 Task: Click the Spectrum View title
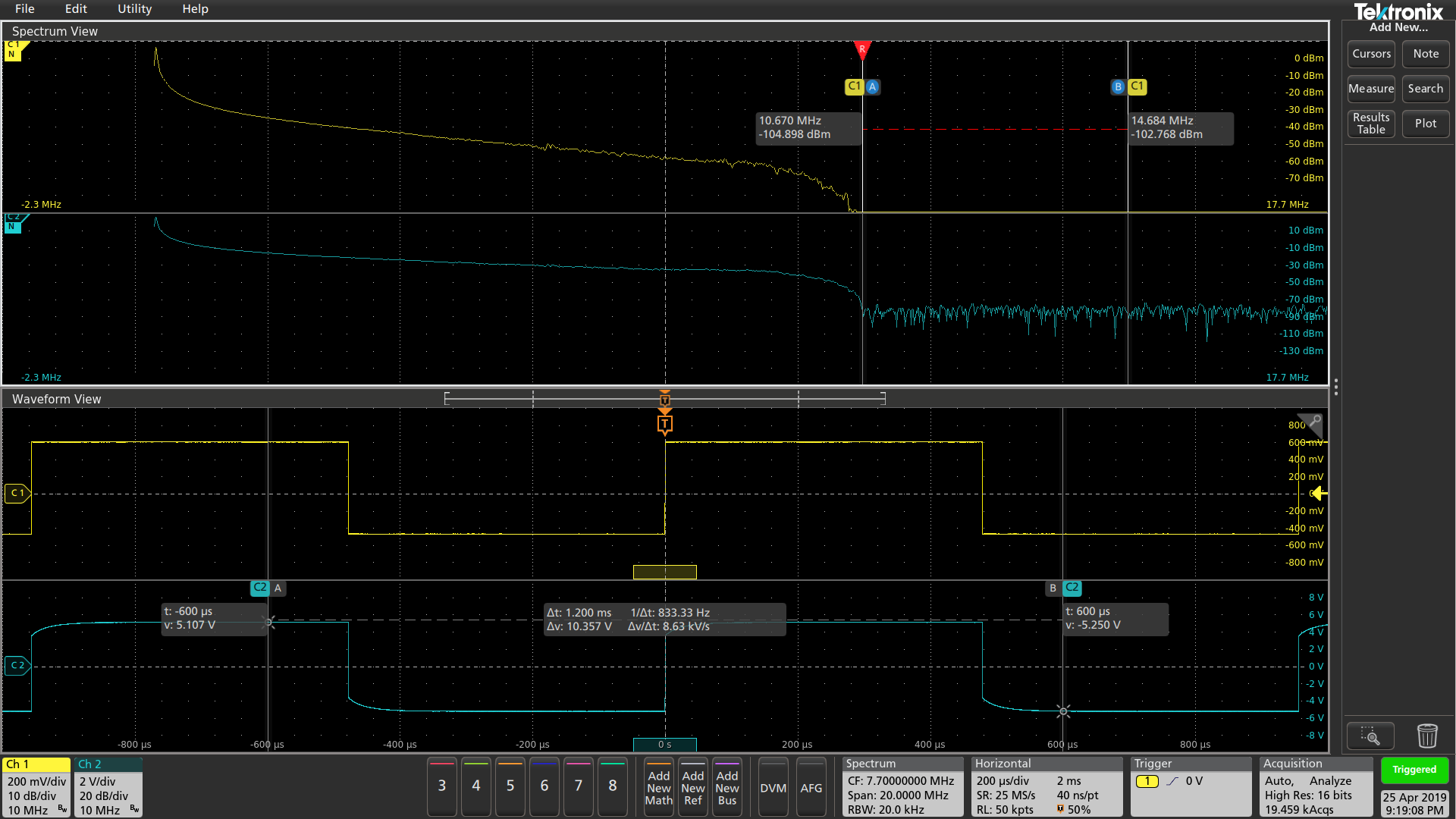[x=55, y=31]
